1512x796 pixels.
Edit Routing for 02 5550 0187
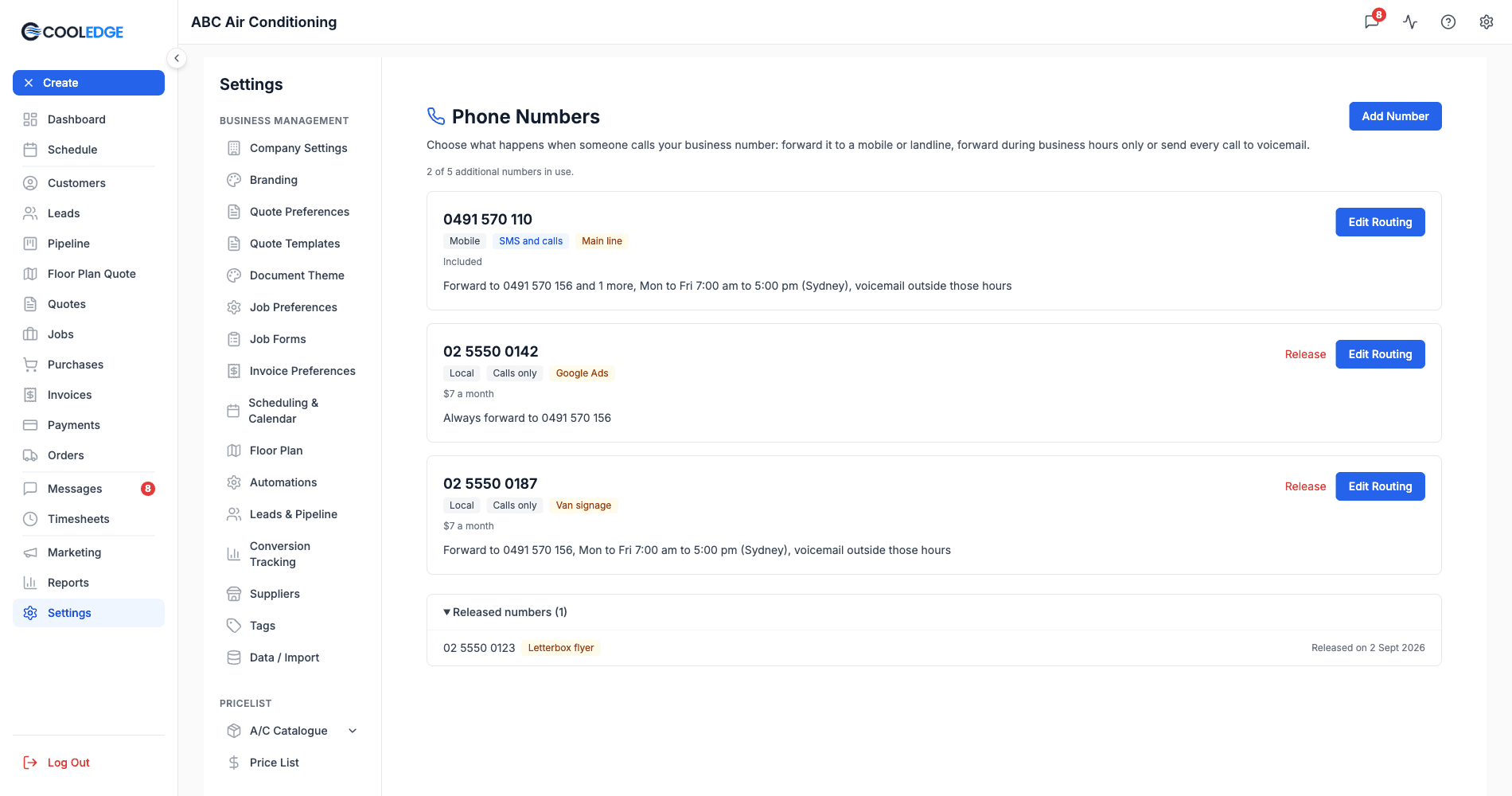coord(1380,486)
